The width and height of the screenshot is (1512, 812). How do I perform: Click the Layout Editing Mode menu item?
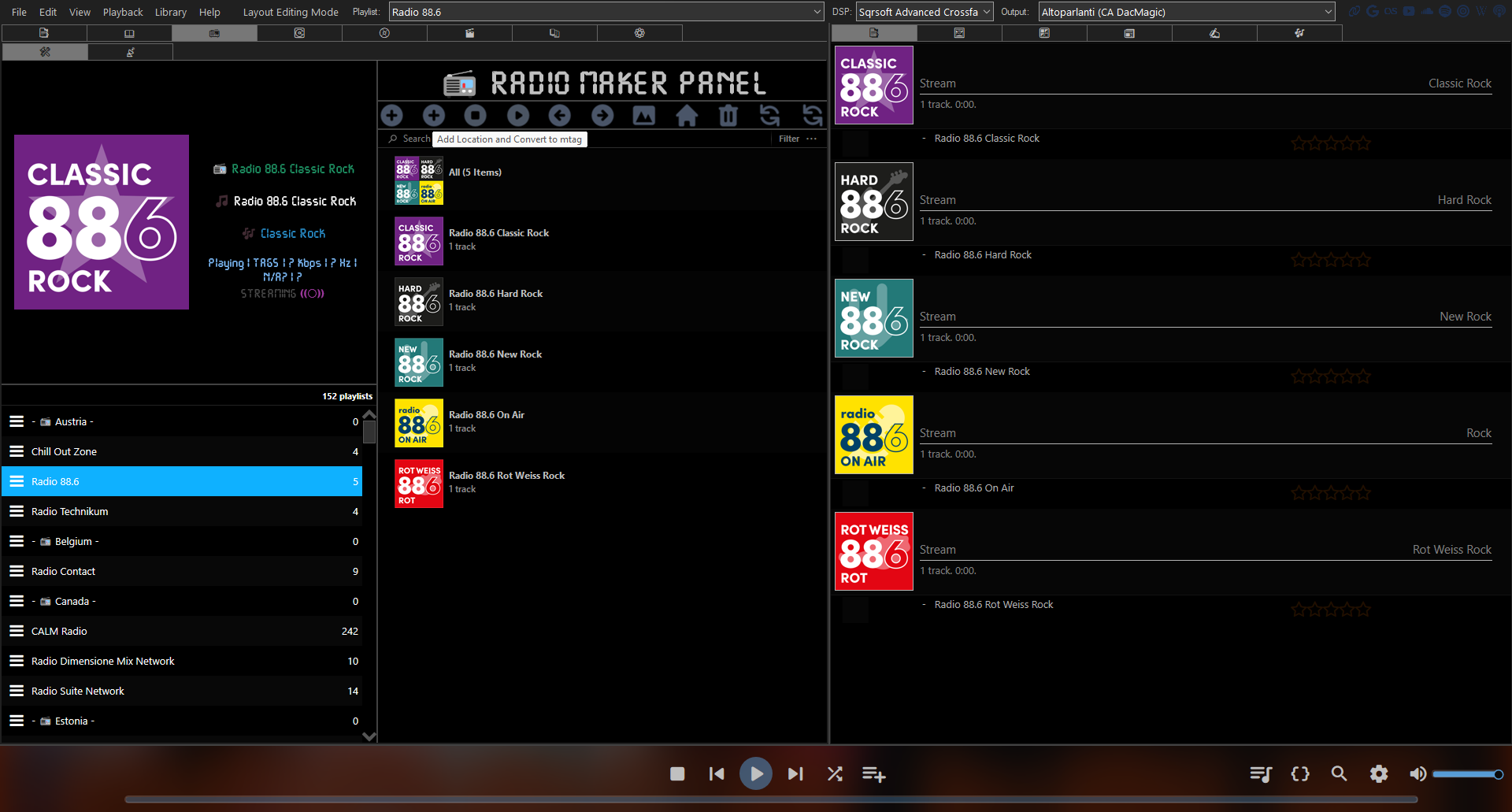(291, 12)
